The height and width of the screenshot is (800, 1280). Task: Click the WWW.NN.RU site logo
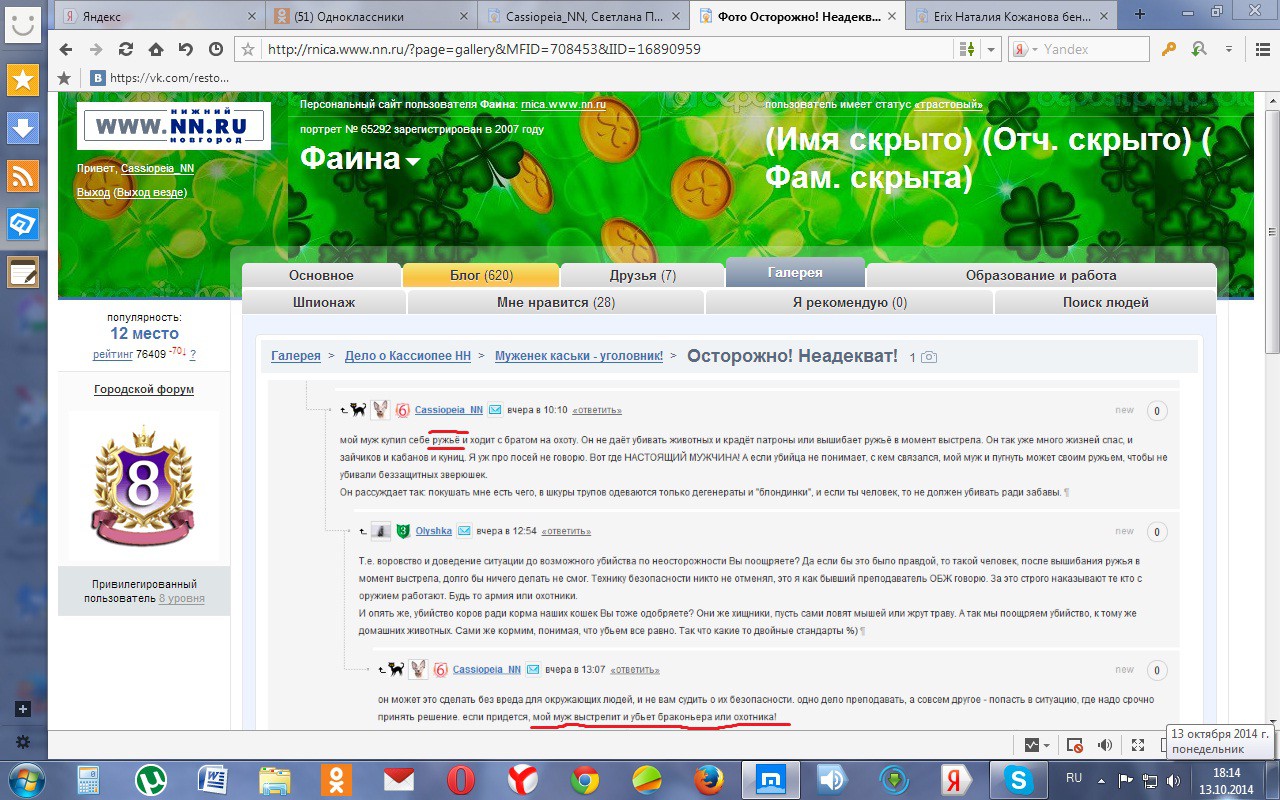(174, 125)
